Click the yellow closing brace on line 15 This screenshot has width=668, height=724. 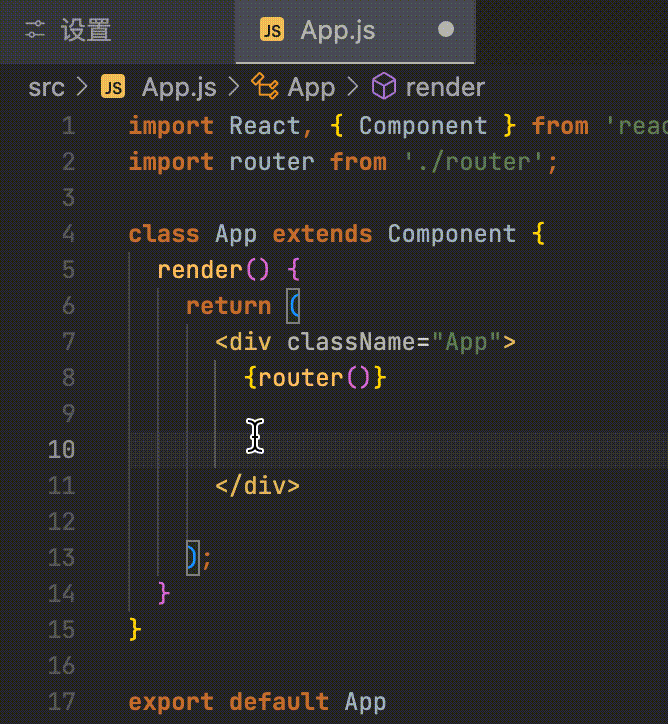point(135,630)
